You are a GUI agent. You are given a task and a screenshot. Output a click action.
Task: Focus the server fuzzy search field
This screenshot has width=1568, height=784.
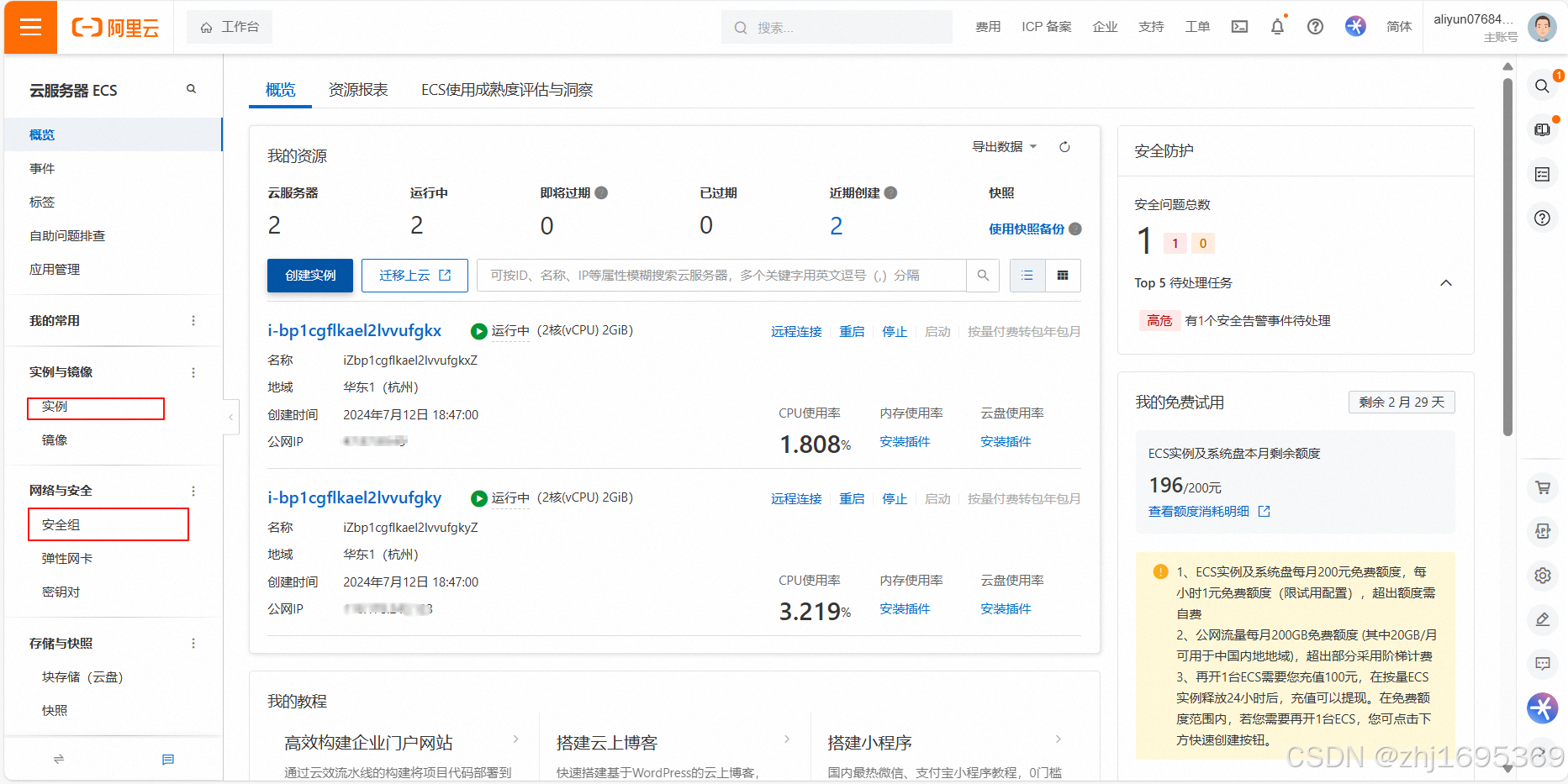click(x=721, y=276)
